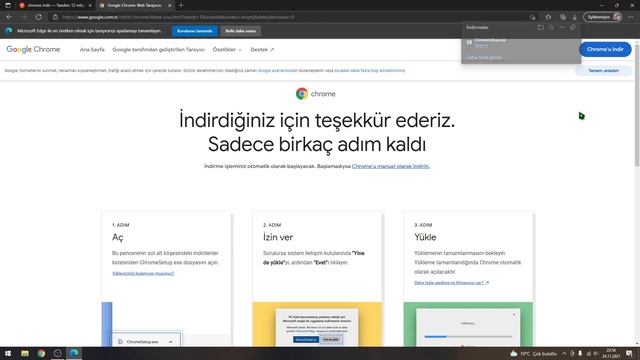Open 'Google tarafından geliştirilen Tarayıcı' menu item
Screen dimensions: 640x360
tap(158, 49)
